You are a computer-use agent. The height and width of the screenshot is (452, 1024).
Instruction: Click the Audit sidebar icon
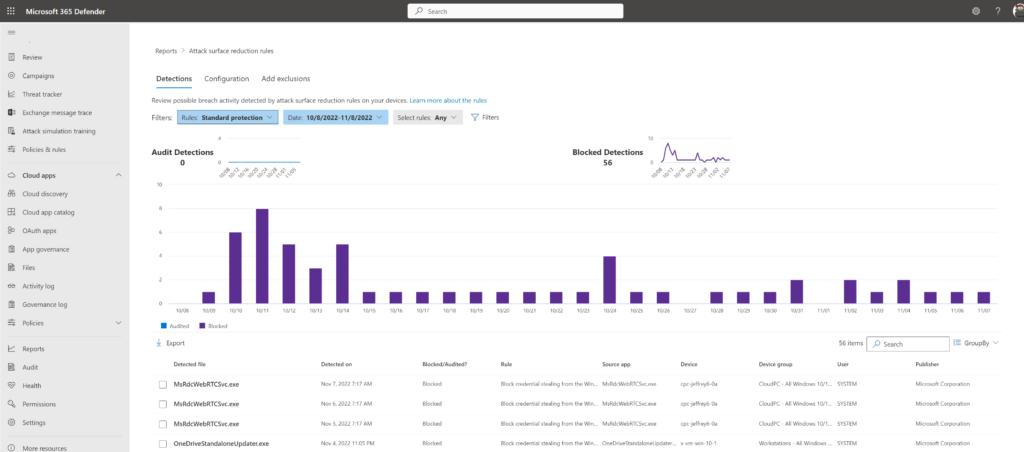11,367
